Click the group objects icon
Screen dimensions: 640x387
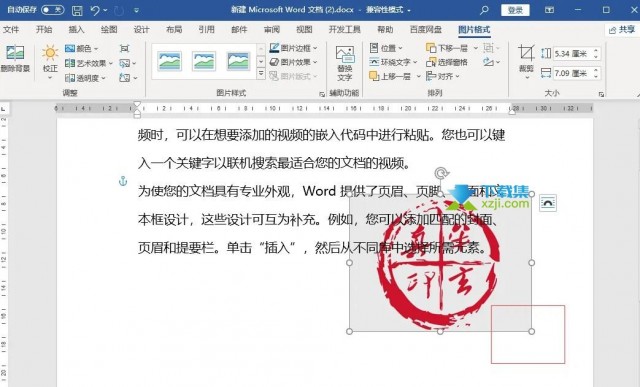click(491, 48)
